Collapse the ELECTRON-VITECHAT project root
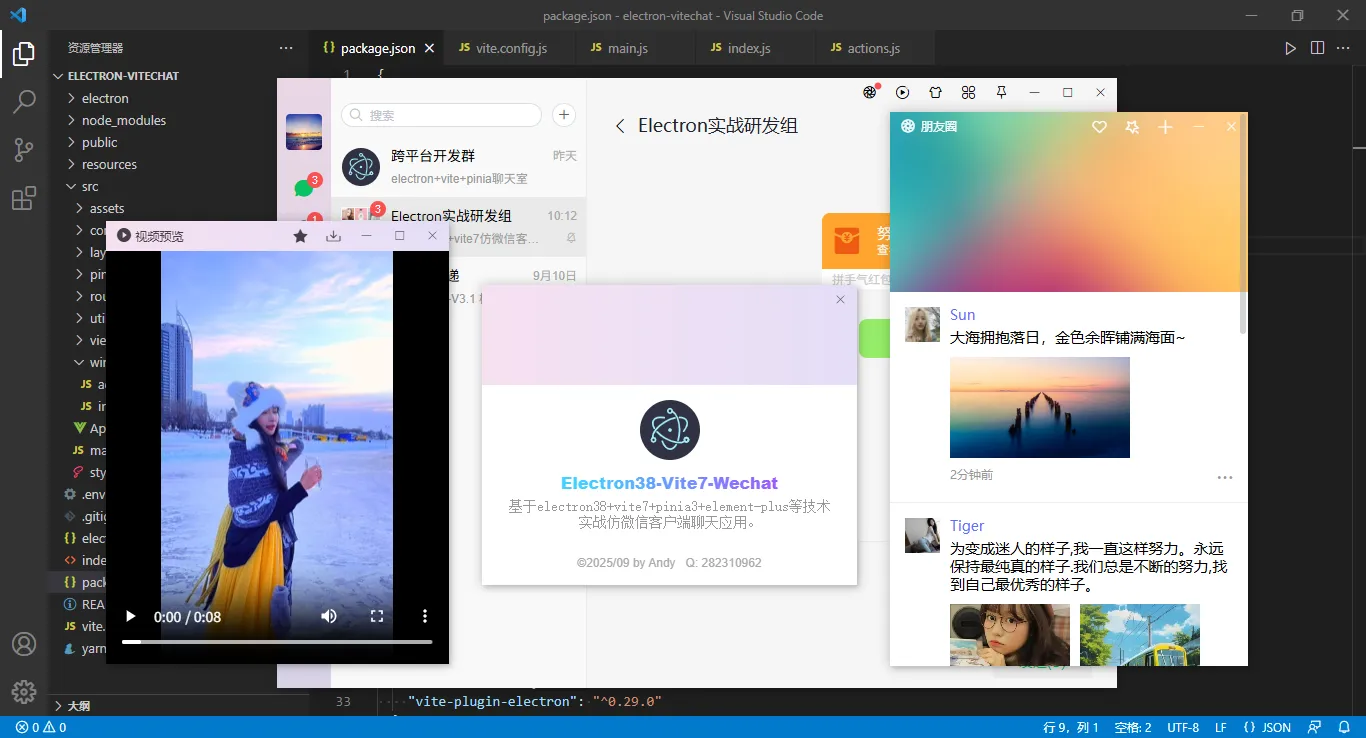Image resolution: width=1366 pixels, height=738 pixels. [123, 76]
